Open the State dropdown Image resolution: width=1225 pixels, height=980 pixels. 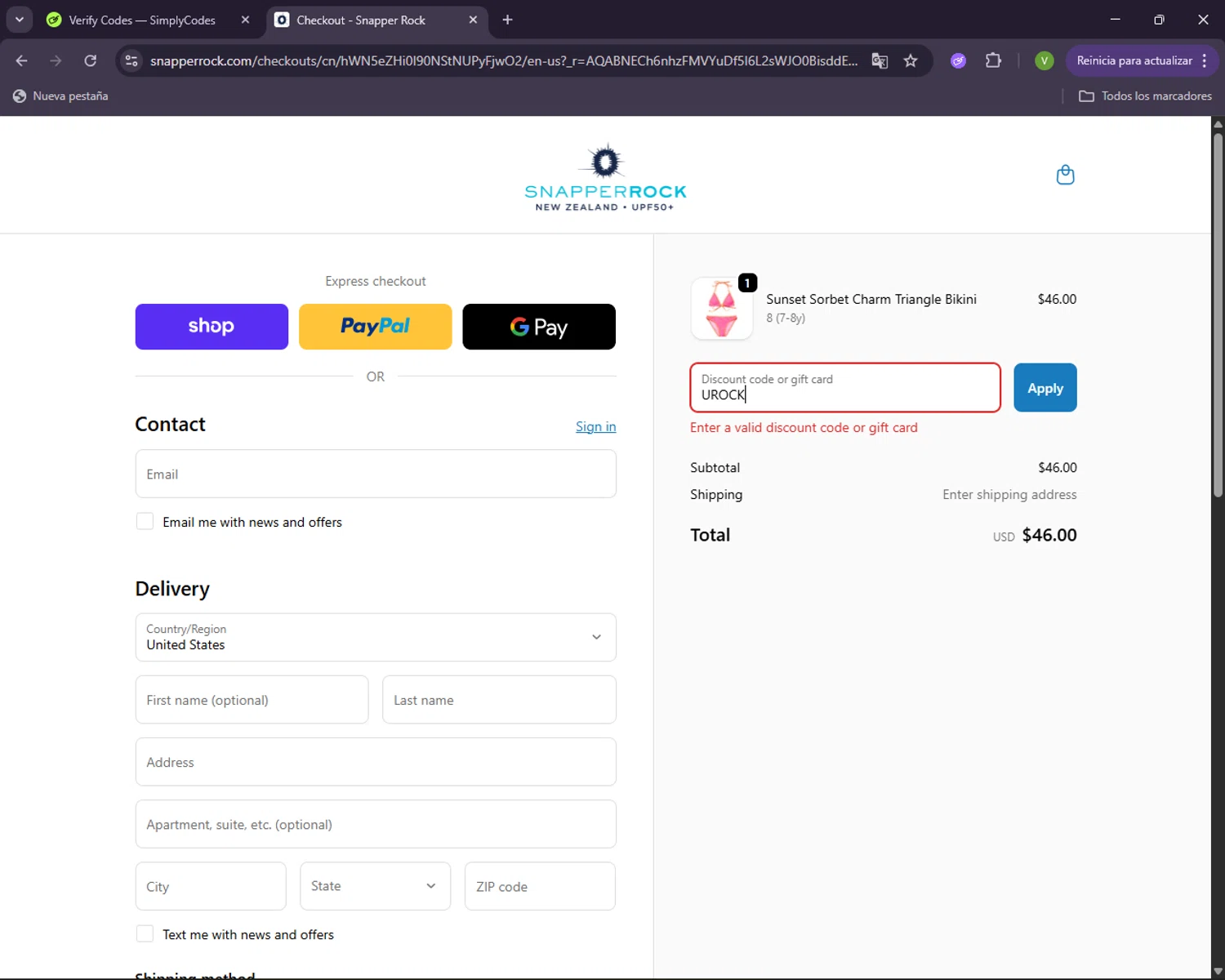pos(375,886)
